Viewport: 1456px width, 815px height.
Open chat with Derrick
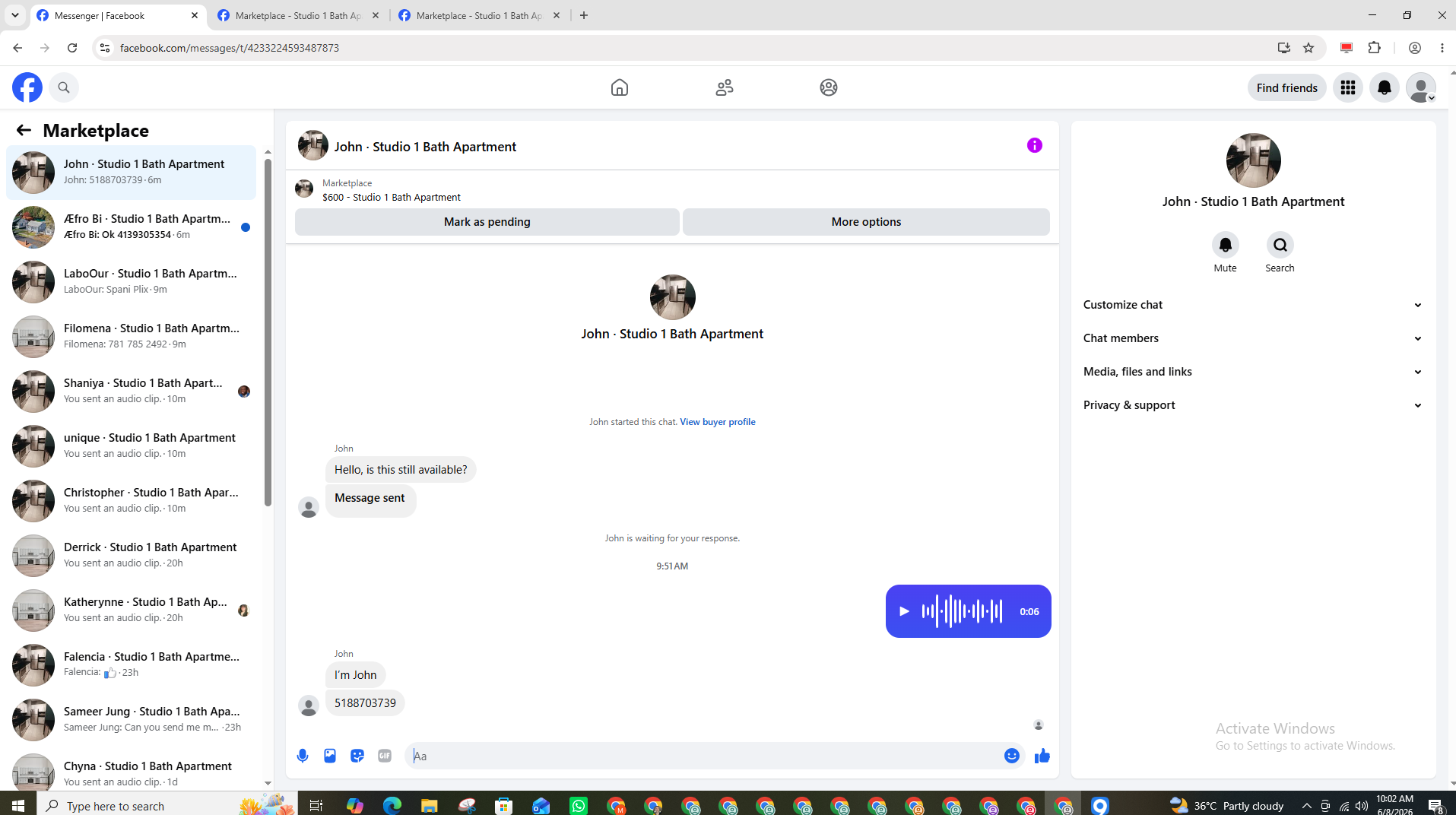pos(132,556)
